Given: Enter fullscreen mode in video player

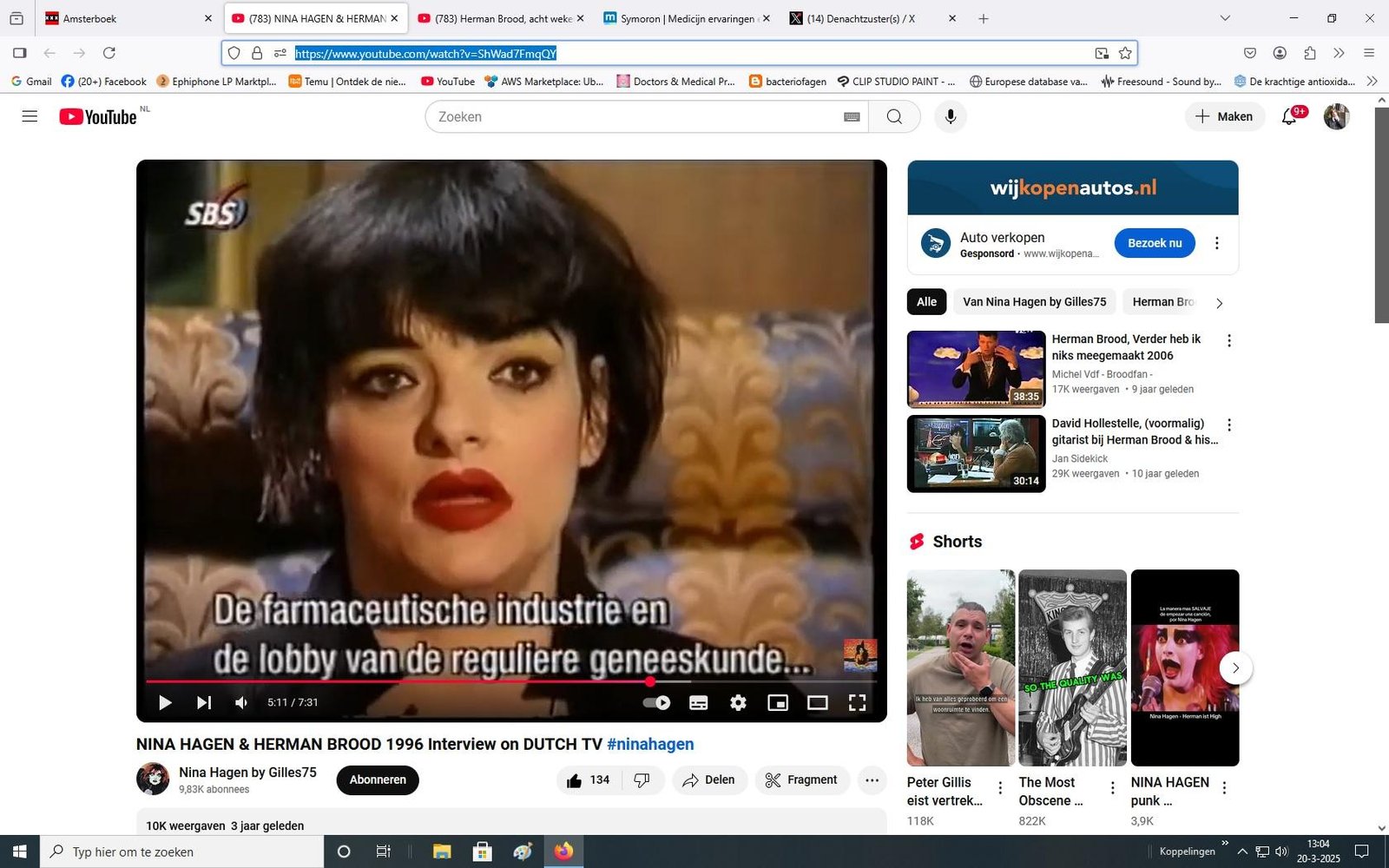Looking at the screenshot, I should (x=857, y=702).
